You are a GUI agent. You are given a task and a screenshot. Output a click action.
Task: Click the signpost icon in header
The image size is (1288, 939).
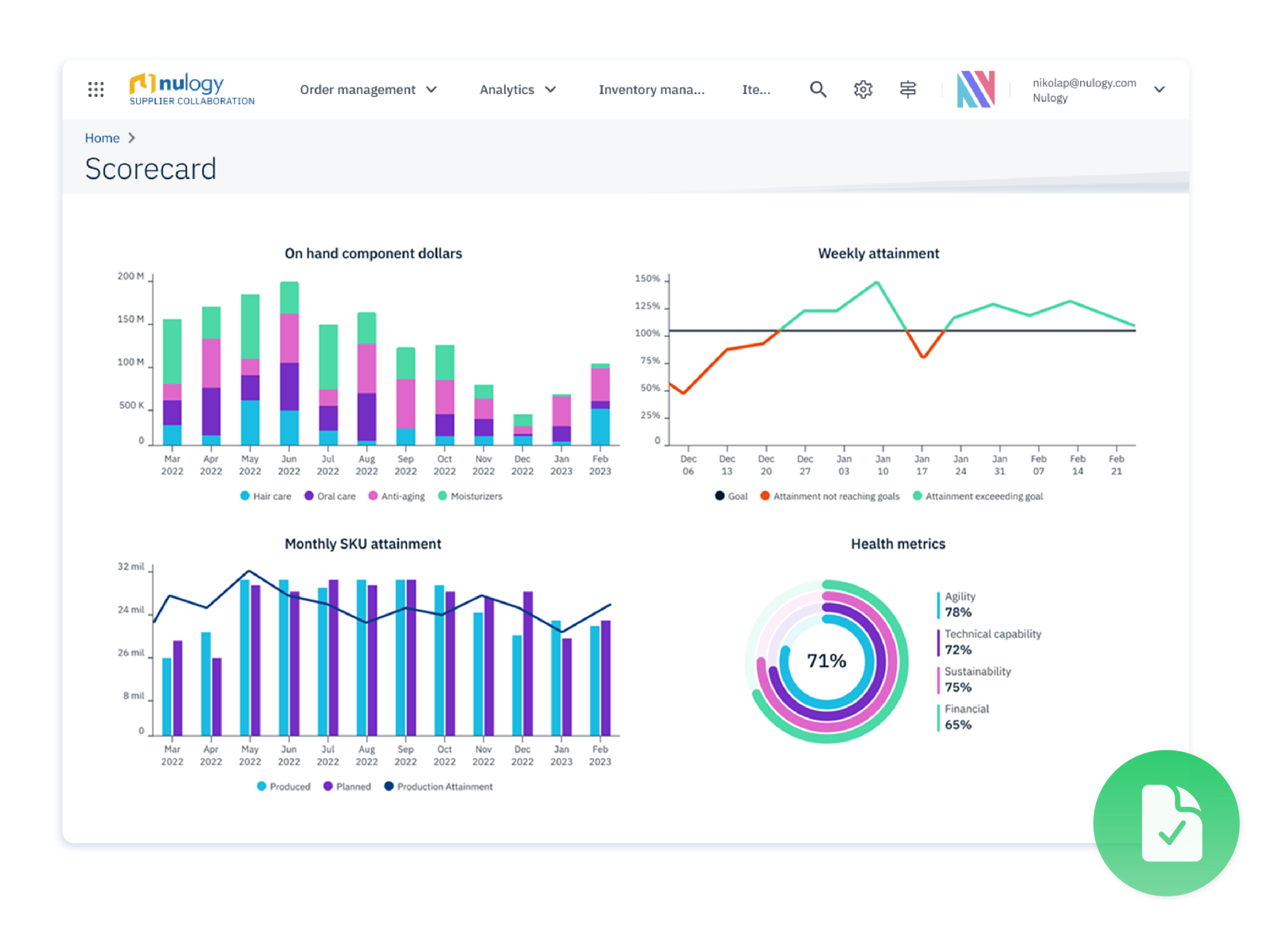pyautogui.click(x=908, y=89)
